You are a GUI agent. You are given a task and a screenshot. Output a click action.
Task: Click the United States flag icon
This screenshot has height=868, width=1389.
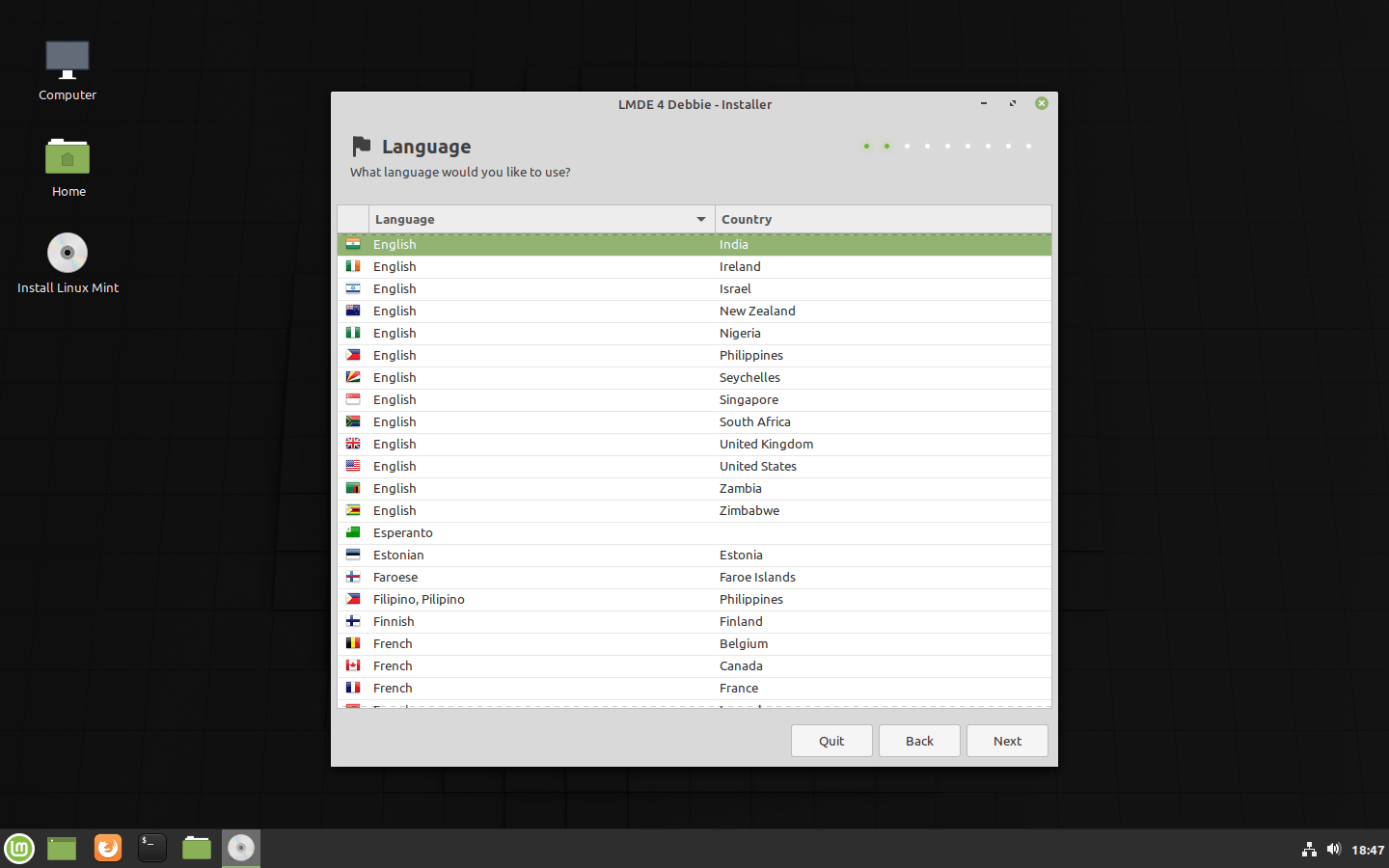(353, 466)
